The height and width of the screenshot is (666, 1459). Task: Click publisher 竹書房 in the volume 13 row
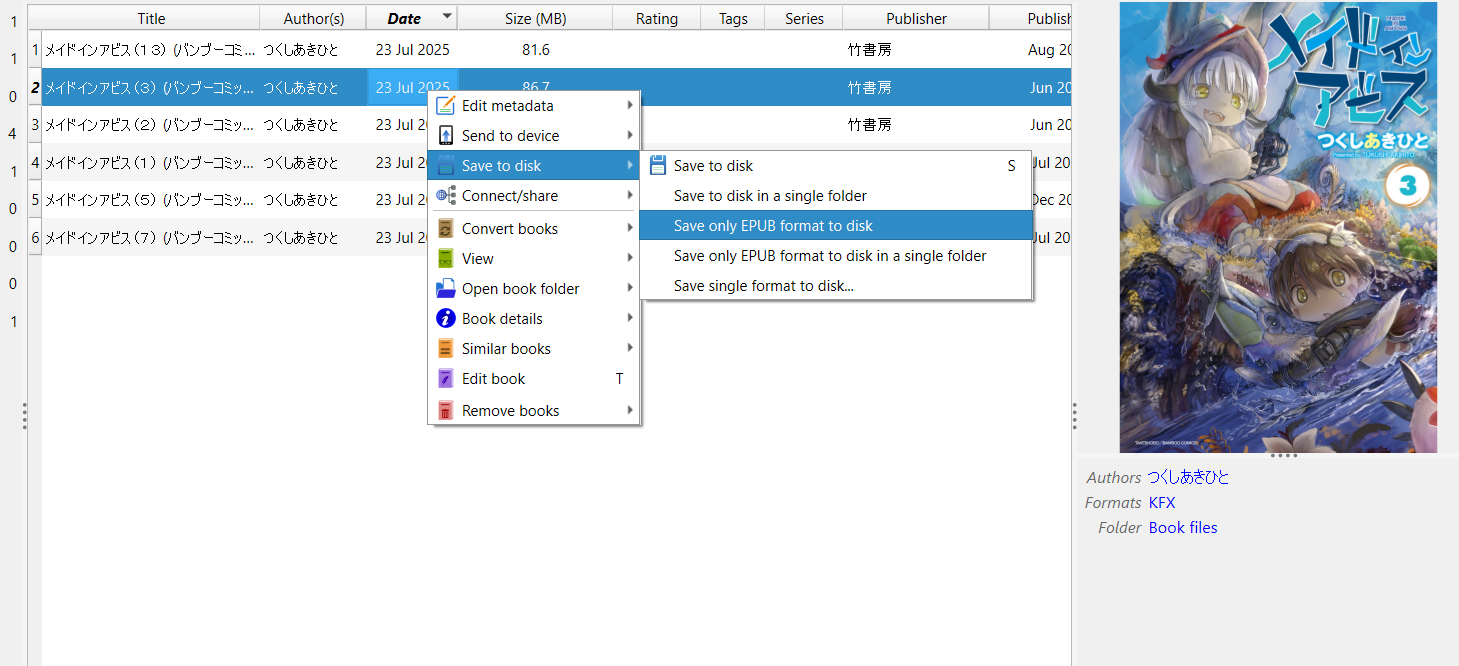click(869, 50)
